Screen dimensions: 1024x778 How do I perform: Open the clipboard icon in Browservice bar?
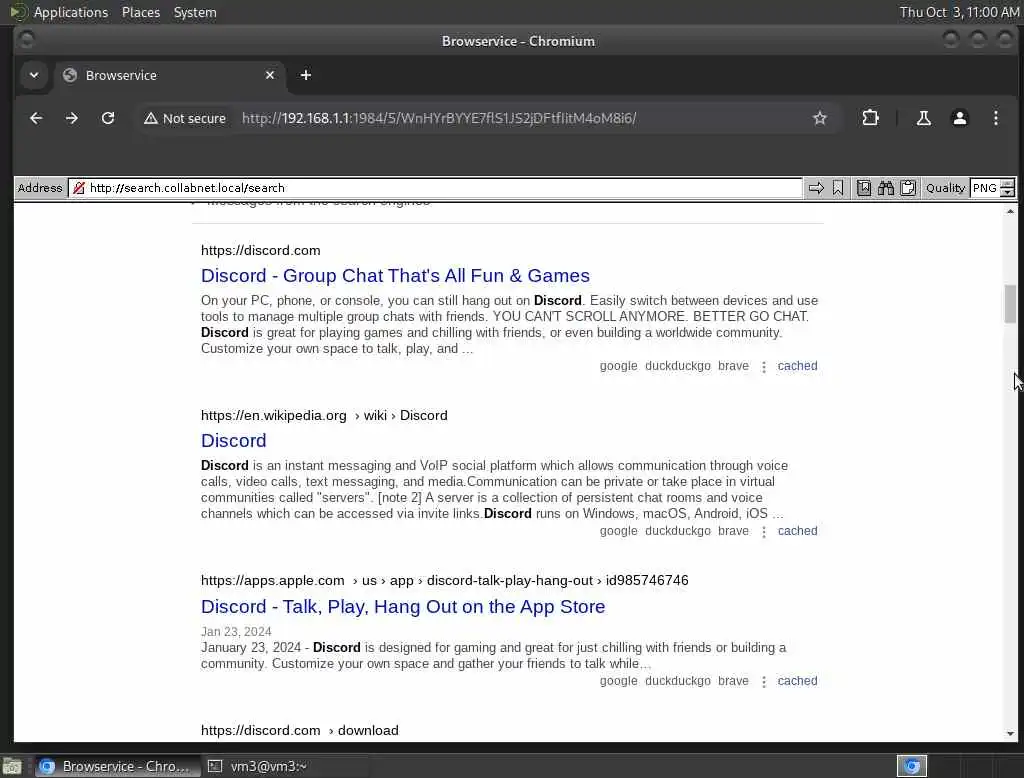[x=908, y=188]
